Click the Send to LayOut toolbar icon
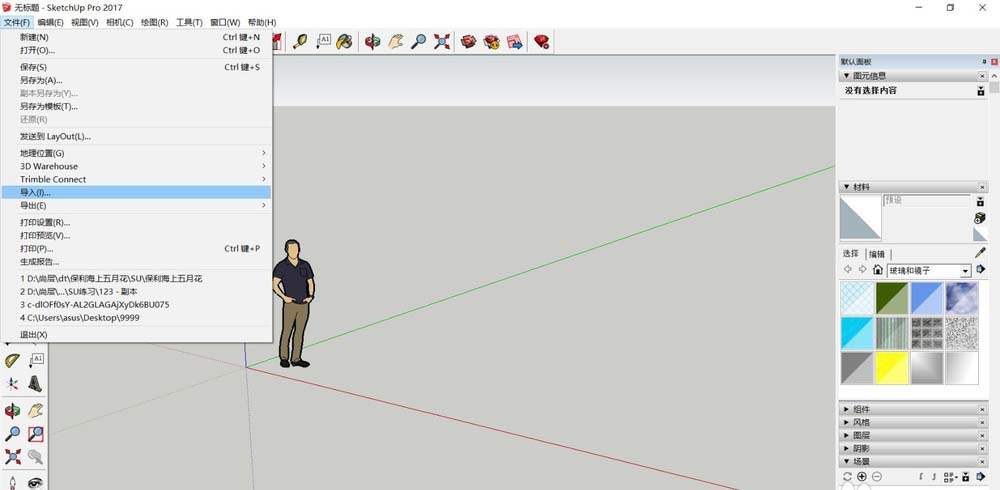 (515, 41)
